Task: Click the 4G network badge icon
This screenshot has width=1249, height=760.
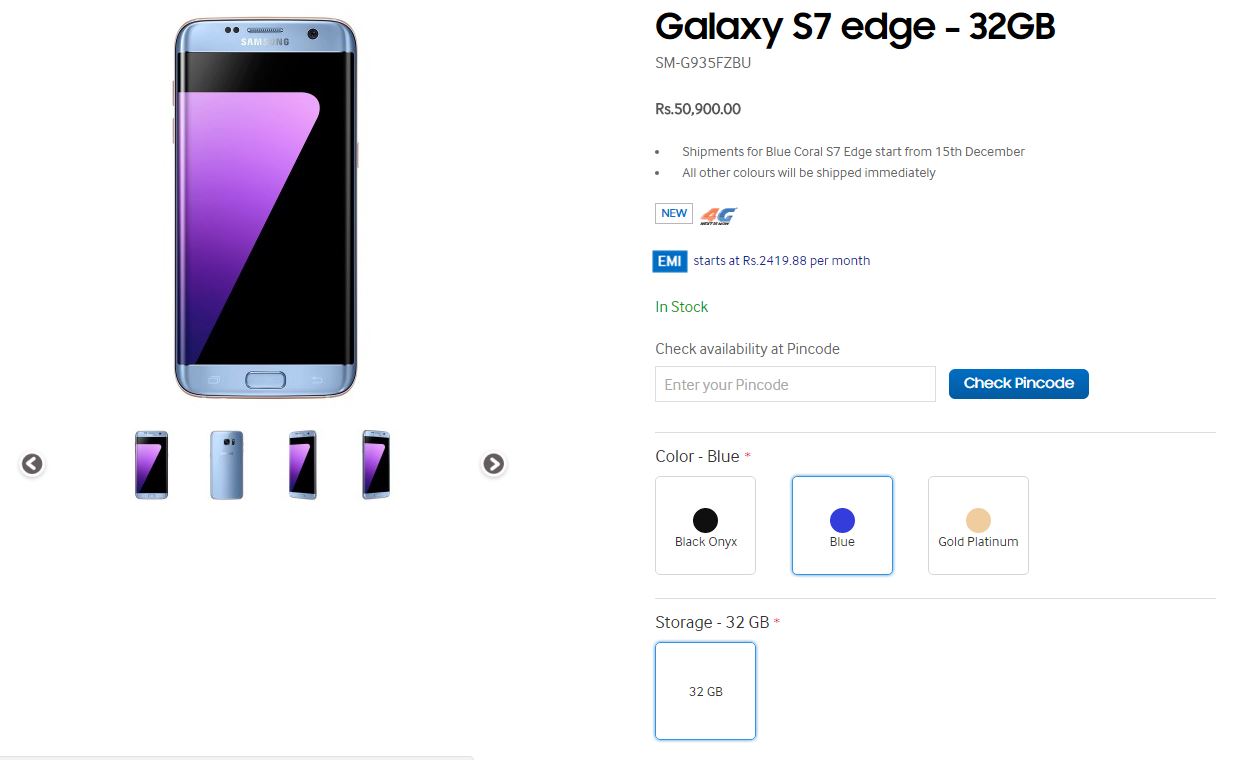Action: pyautogui.click(x=718, y=215)
